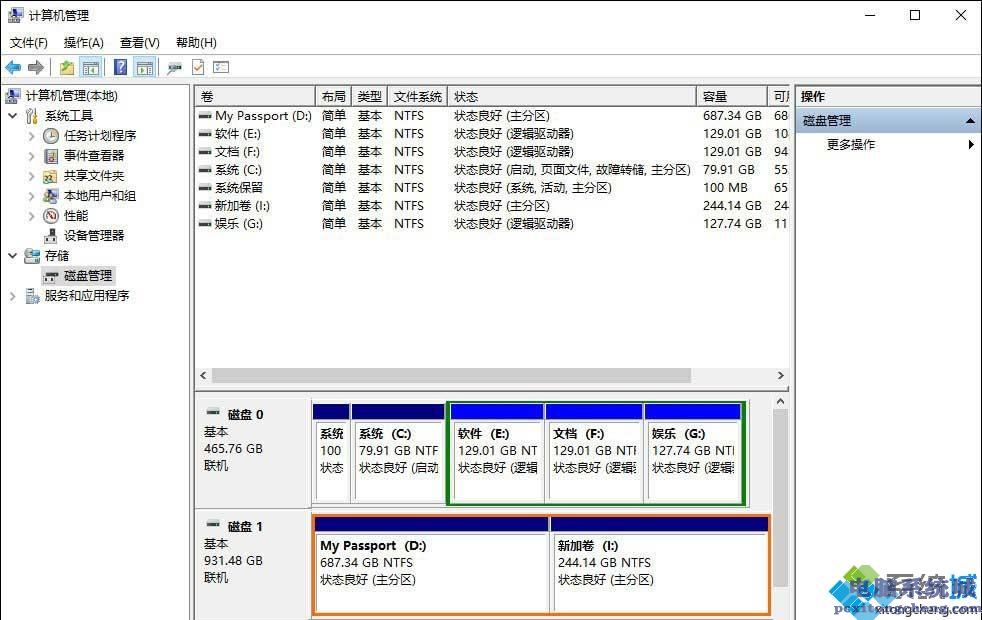The image size is (982, 620).
Task: Select the 系统 (C:) volume row
Action: pos(492,170)
